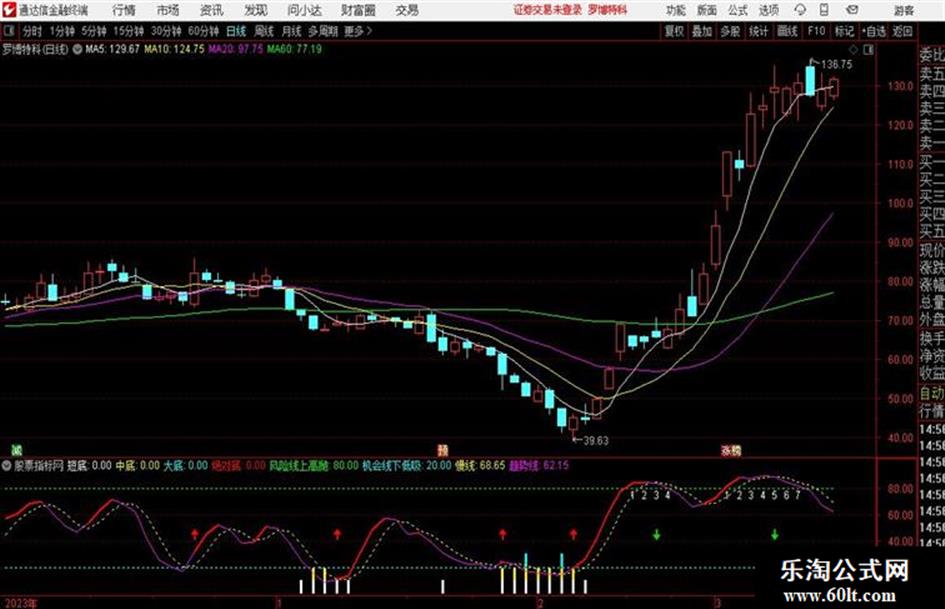The width and height of the screenshot is (945, 609).
Task: Click the 游客 user account label
Action: [x=904, y=10]
